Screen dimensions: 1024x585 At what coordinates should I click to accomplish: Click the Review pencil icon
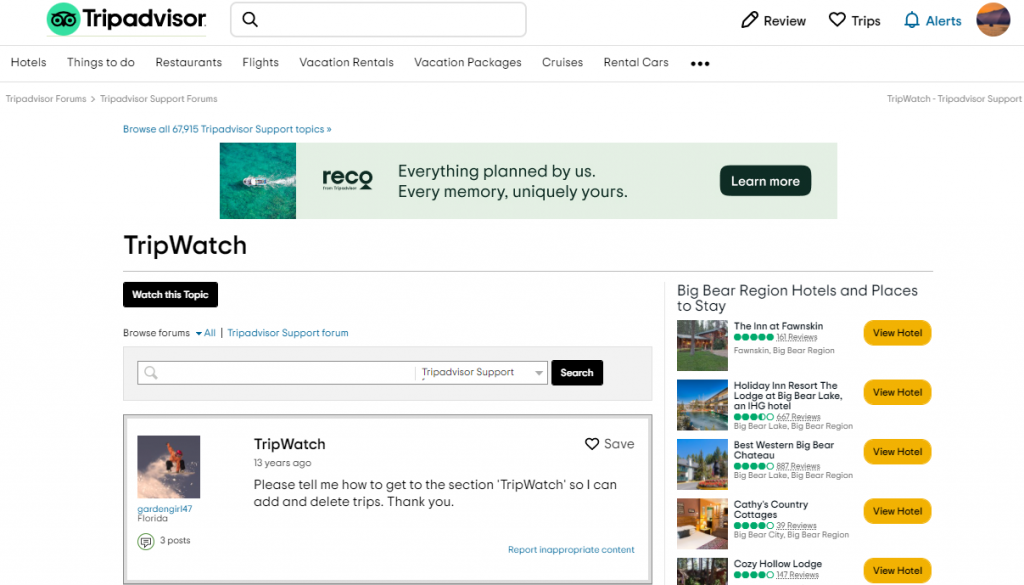(750, 20)
